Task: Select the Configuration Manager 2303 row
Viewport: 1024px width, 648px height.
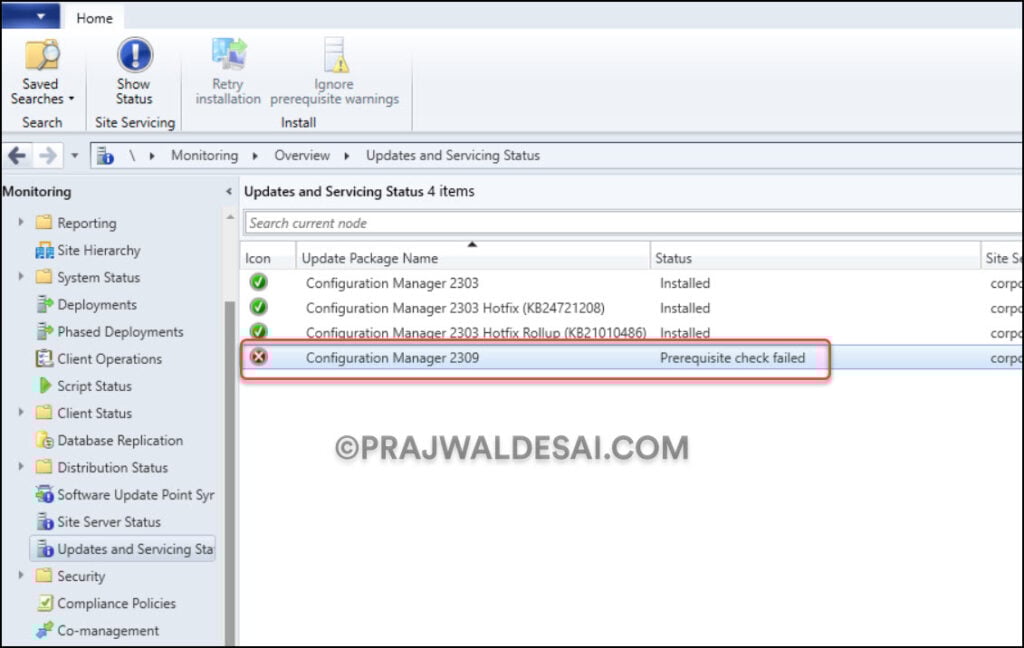Action: [631, 283]
